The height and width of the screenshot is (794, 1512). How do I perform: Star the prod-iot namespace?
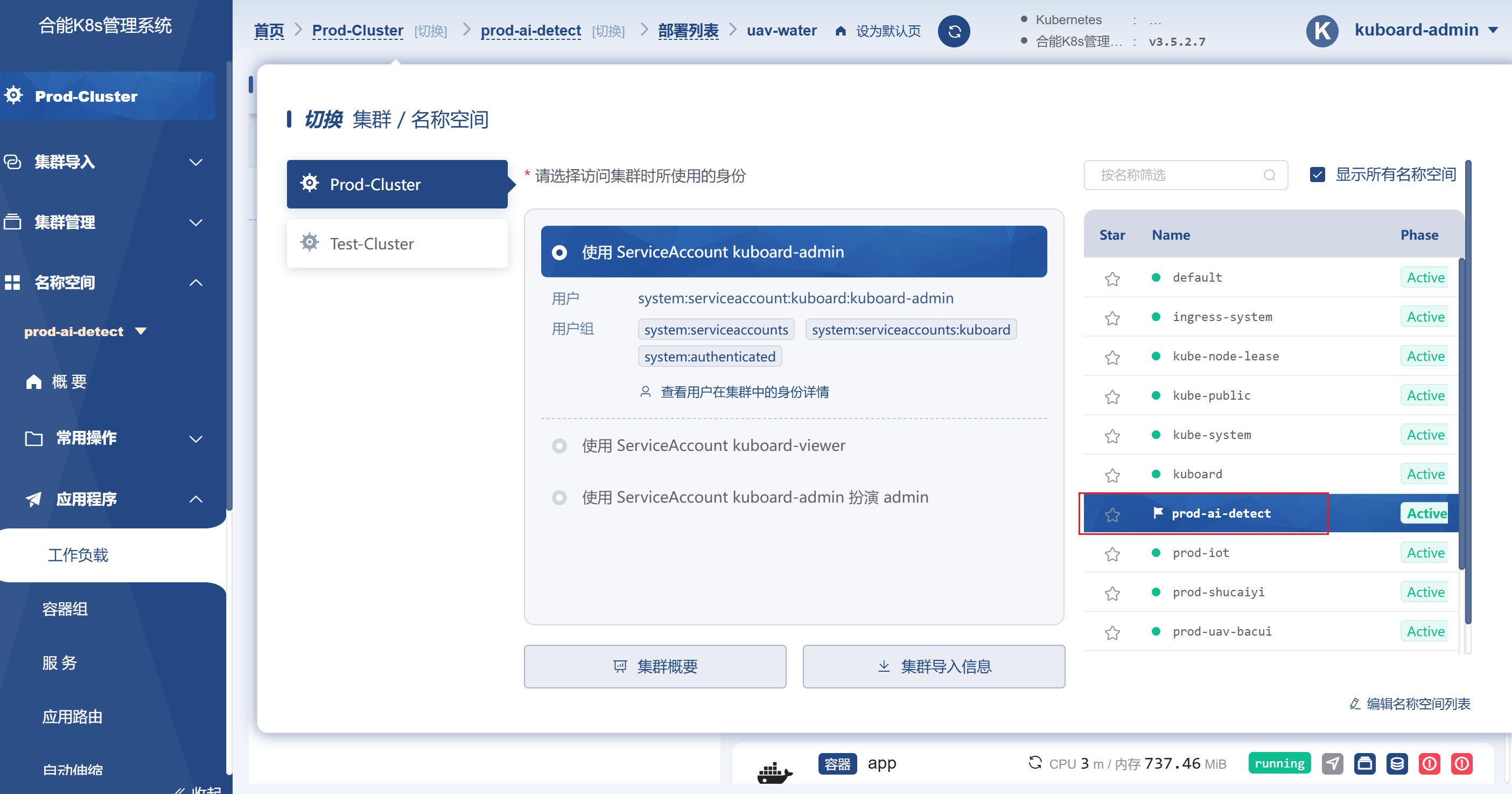pos(1112,554)
